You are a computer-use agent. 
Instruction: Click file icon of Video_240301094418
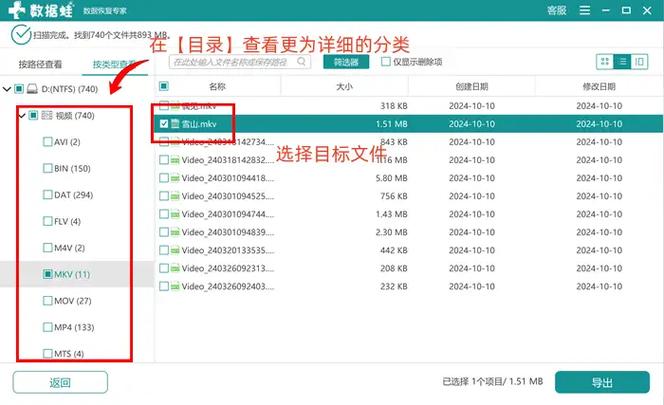(x=175, y=178)
